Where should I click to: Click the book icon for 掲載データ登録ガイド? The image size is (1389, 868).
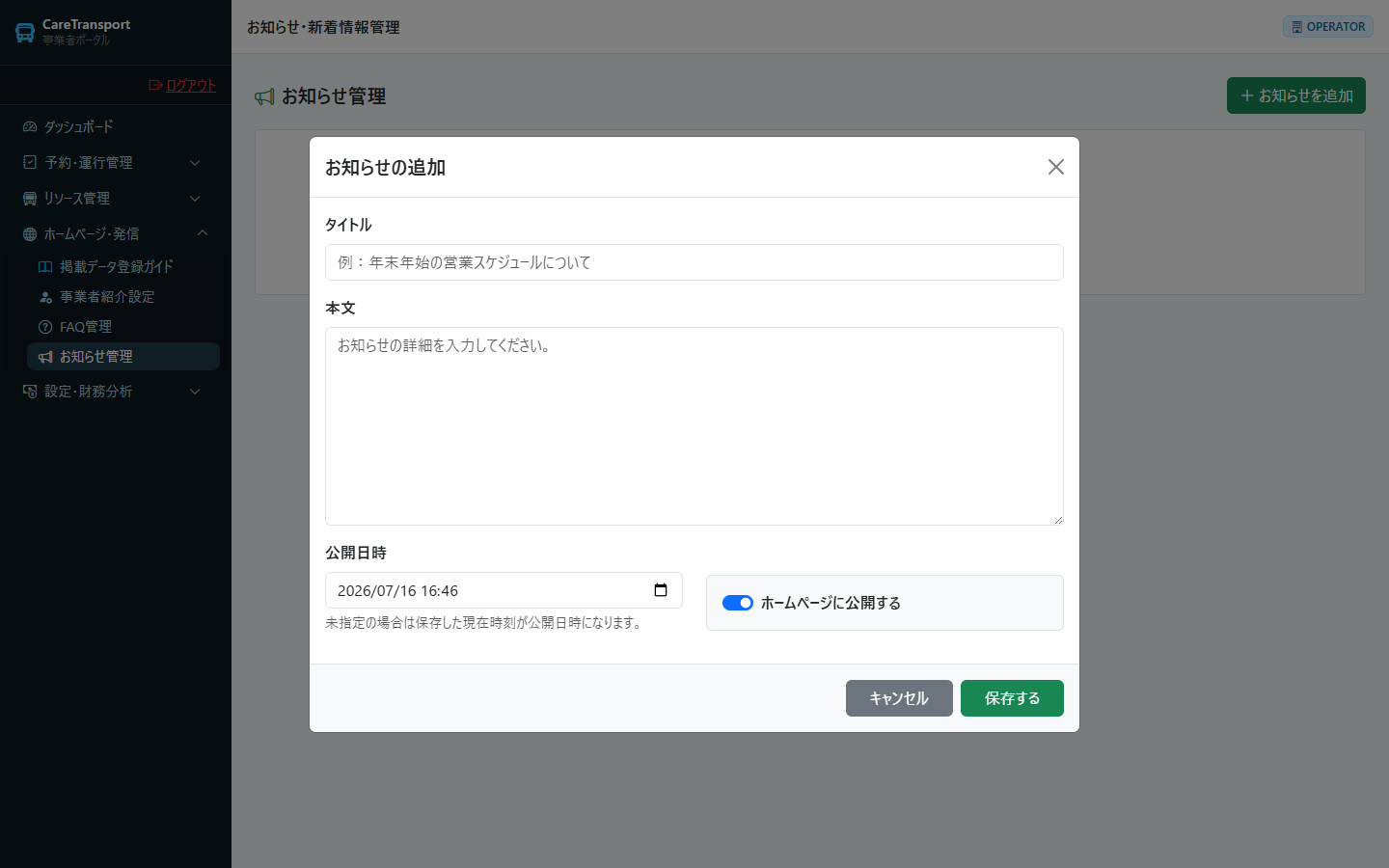(x=45, y=267)
